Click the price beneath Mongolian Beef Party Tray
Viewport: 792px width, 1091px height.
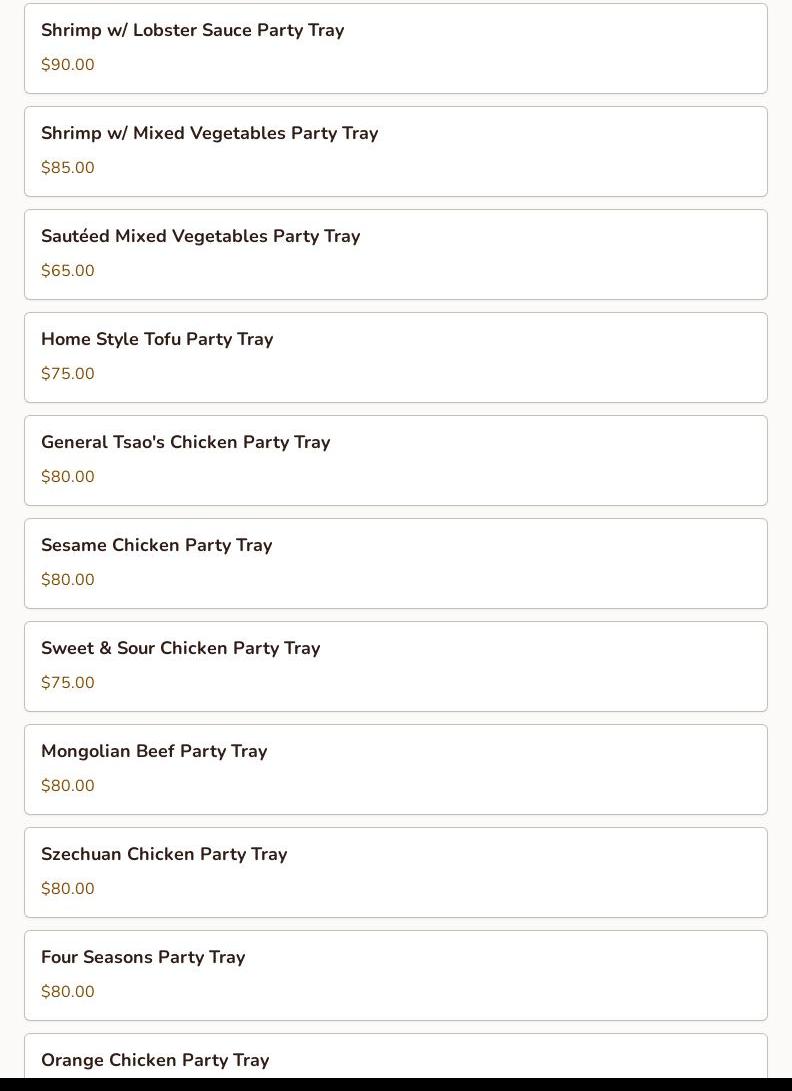68,786
